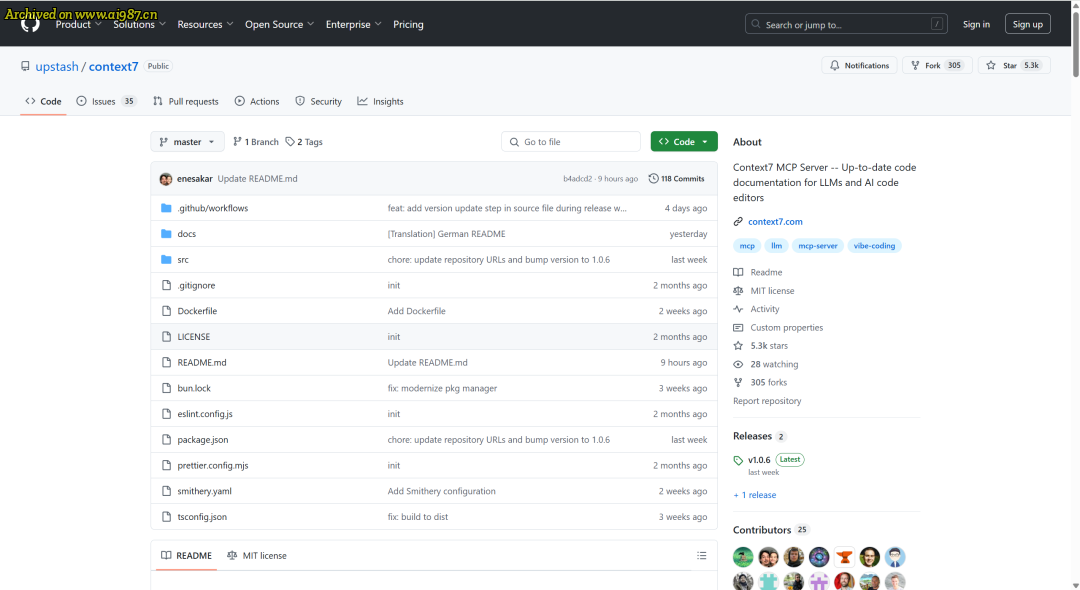Focus the Go to file field
The width and height of the screenshot is (1080, 590).
(x=571, y=142)
